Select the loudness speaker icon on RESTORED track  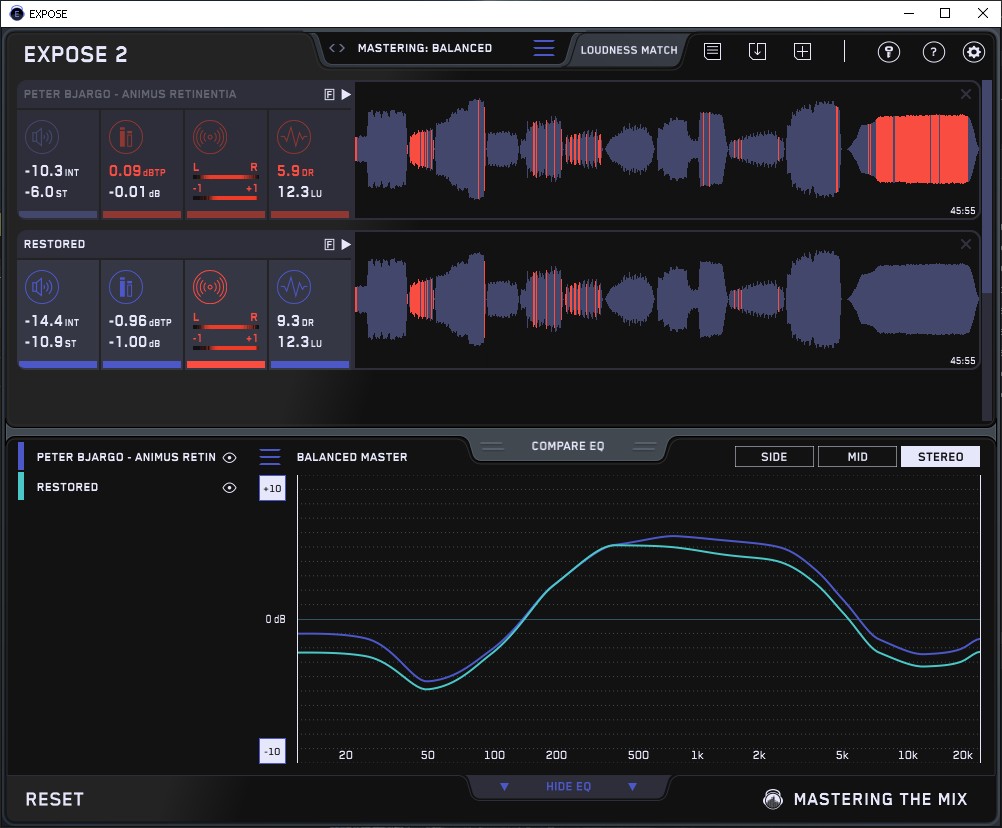(x=42, y=287)
